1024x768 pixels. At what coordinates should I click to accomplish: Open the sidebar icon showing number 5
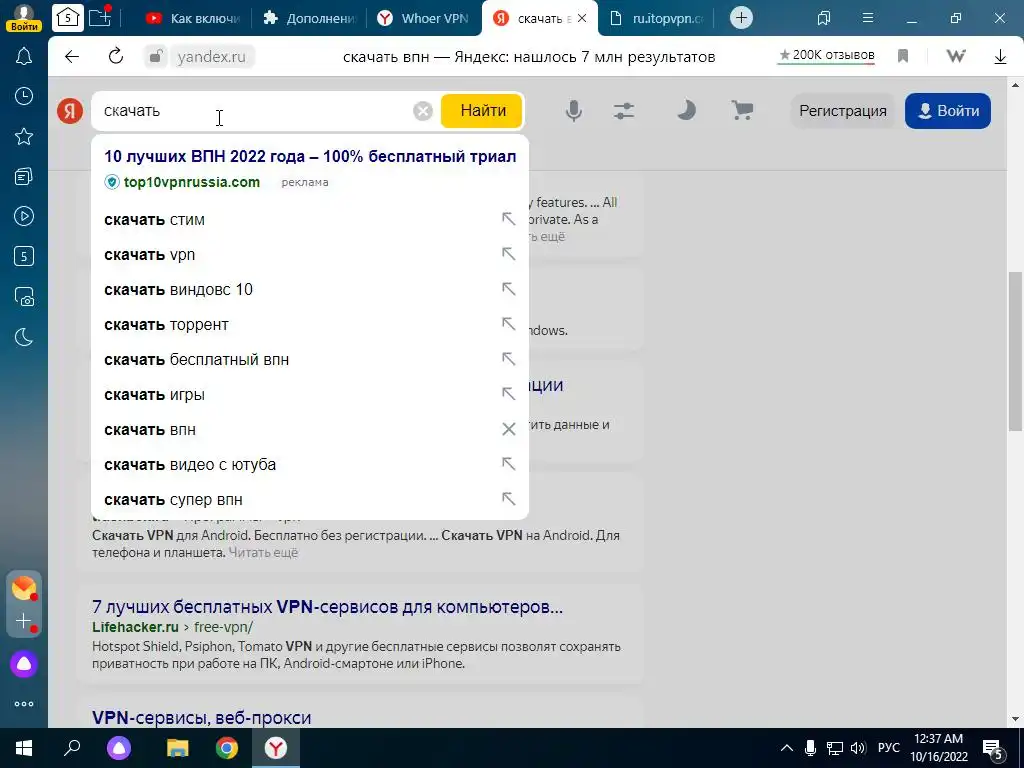point(24,256)
